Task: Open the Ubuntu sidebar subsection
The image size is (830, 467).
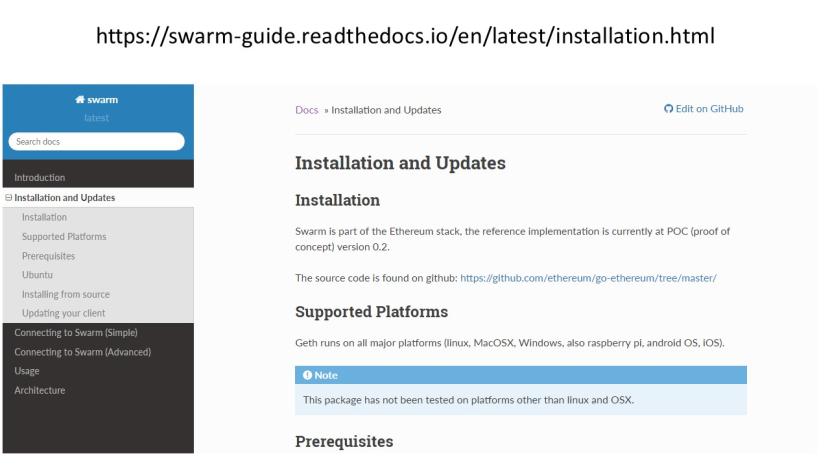Action: point(37,274)
